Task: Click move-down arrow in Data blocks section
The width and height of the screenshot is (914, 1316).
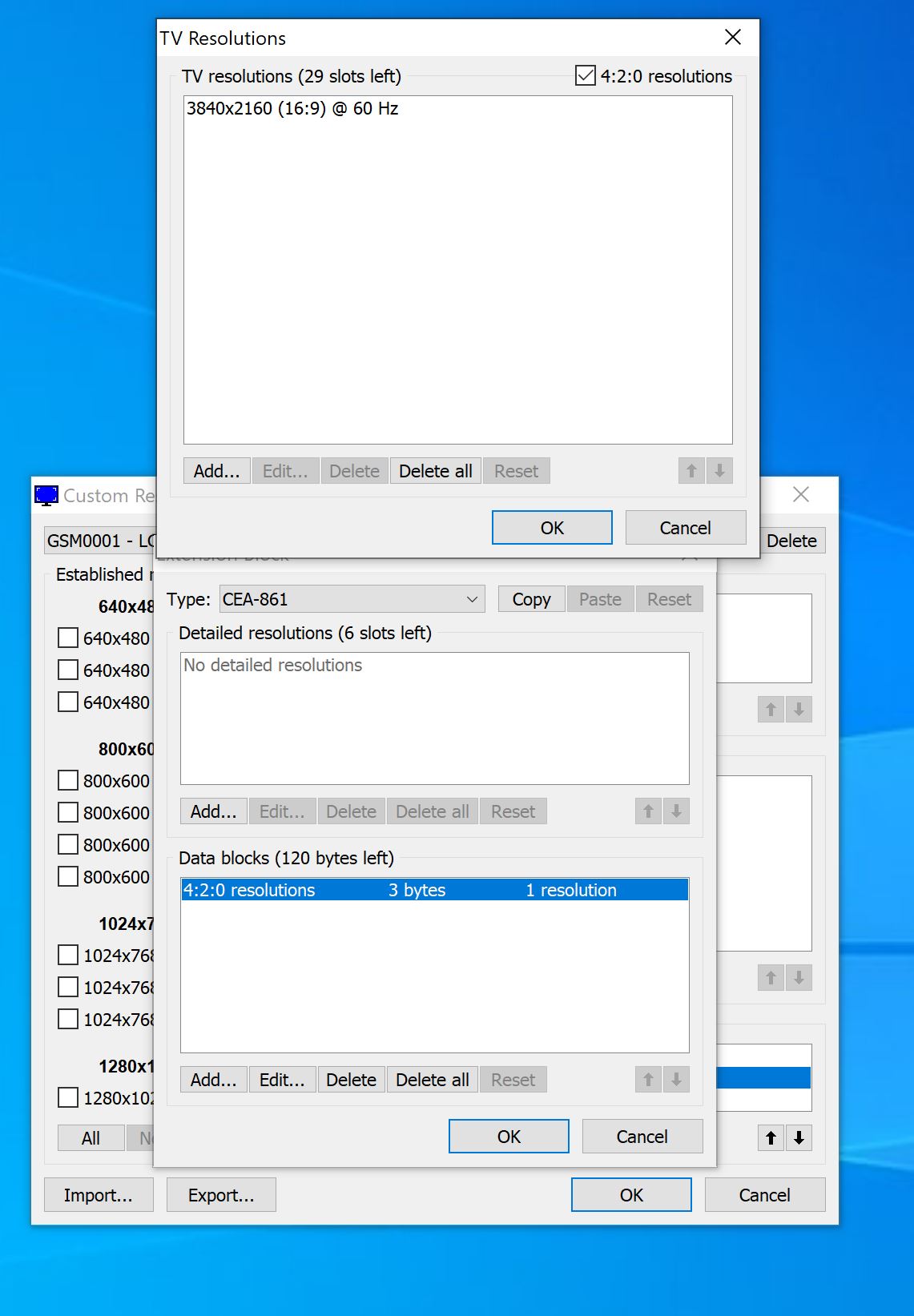Action: (x=676, y=1080)
